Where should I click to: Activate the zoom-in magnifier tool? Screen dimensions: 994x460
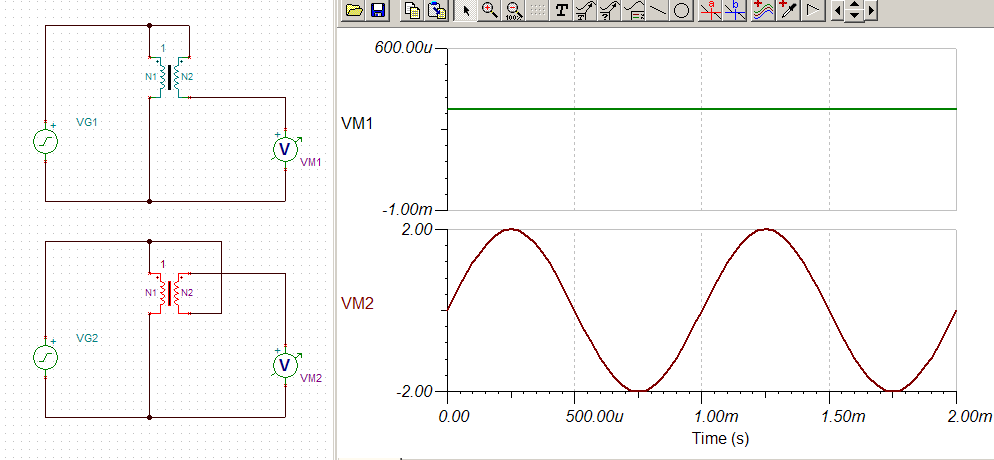pyautogui.click(x=489, y=10)
